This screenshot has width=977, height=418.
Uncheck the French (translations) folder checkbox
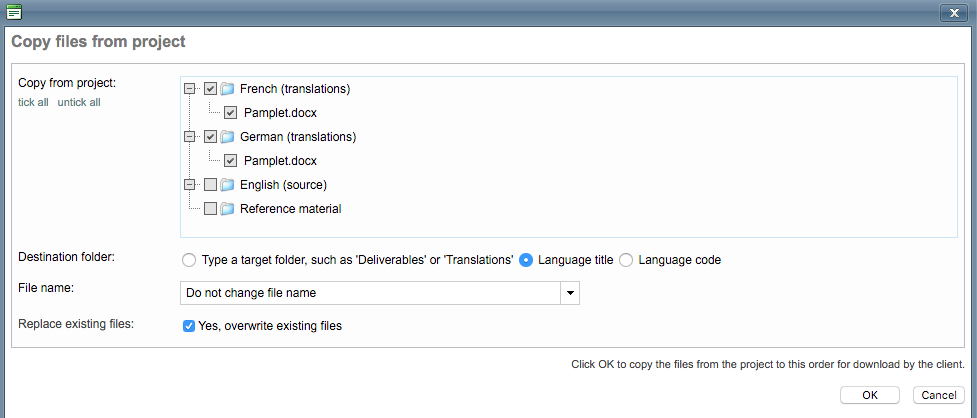pyautogui.click(x=210, y=89)
